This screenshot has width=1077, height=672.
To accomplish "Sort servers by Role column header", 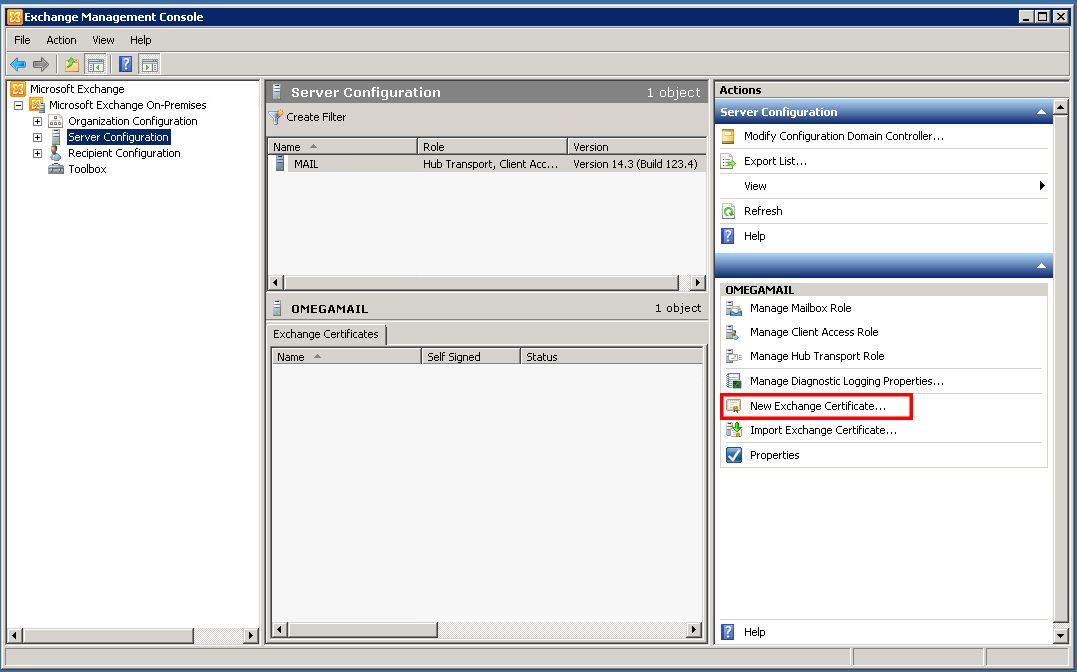I will [492, 146].
